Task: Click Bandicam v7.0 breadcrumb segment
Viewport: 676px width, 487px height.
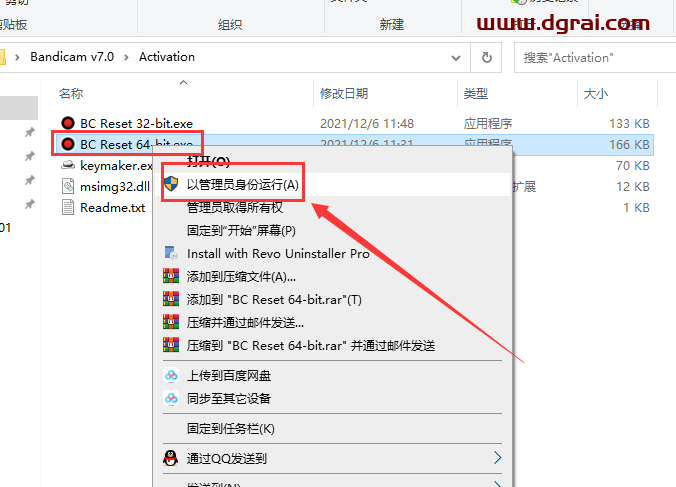Action: [72, 57]
